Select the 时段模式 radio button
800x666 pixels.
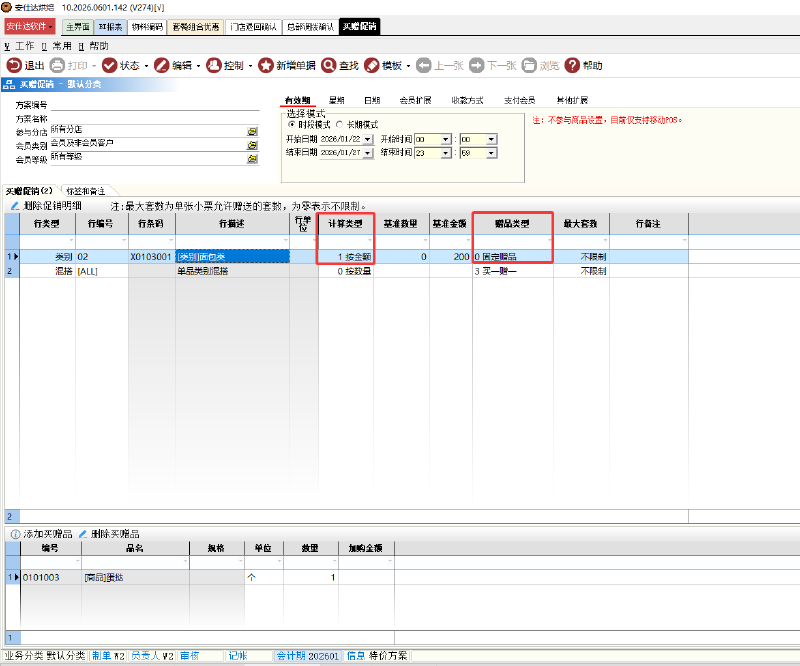(x=292, y=124)
